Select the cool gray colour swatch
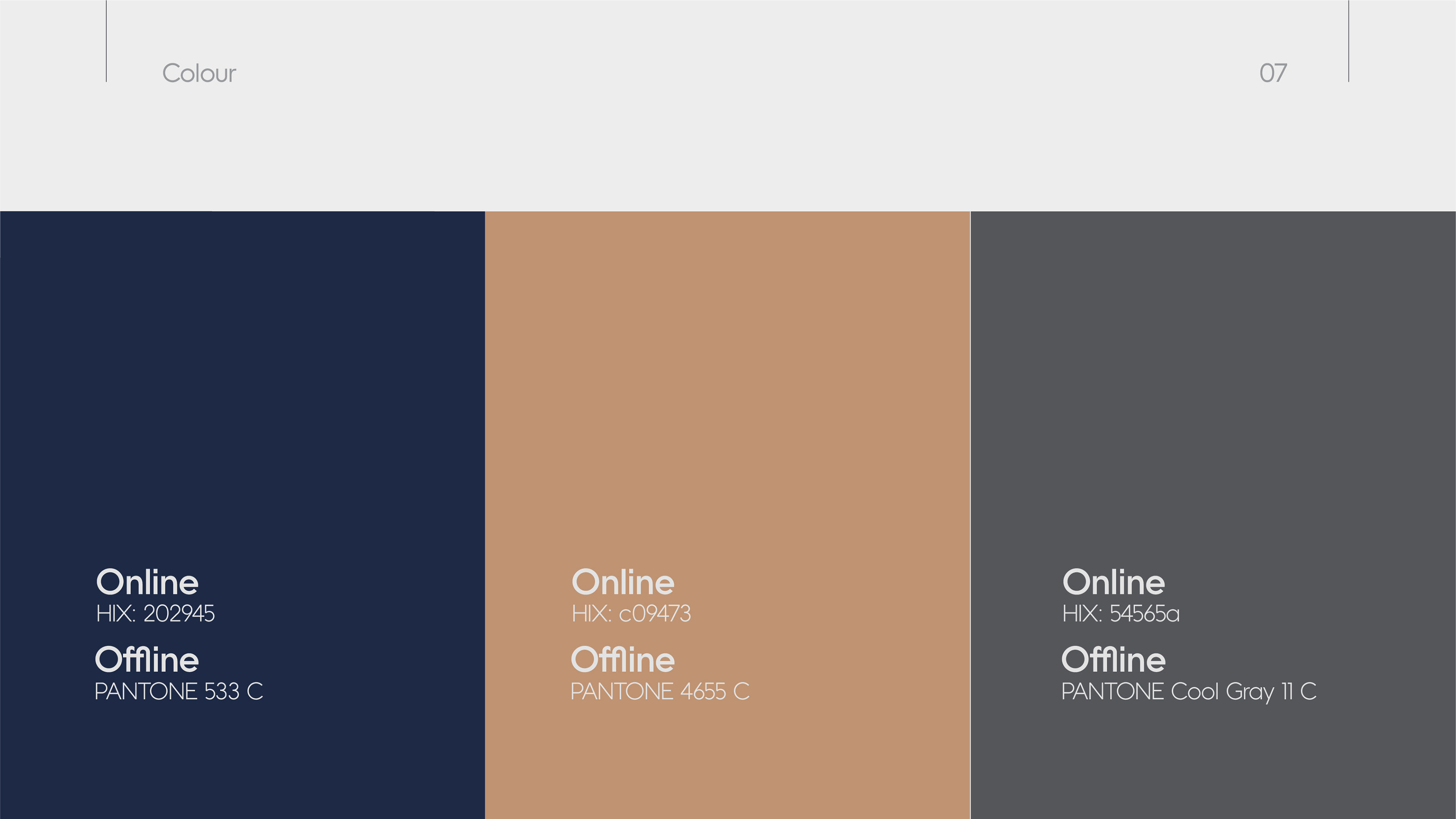Screen dimensions: 1456x819 coord(1213,515)
